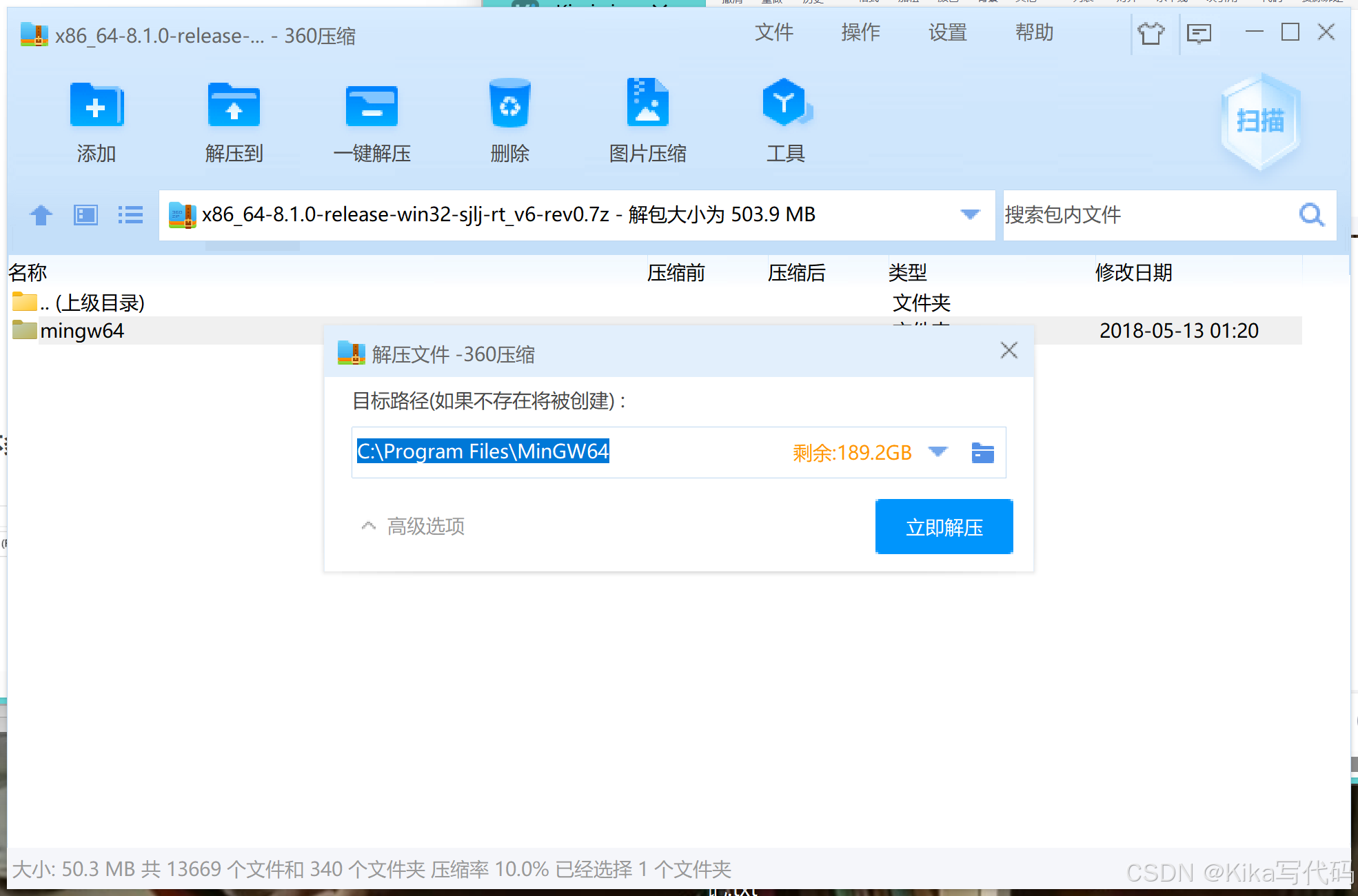Click the 立即解压 extract now button
The width and height of the screenshot is (1358, 896).
point(944,527)
